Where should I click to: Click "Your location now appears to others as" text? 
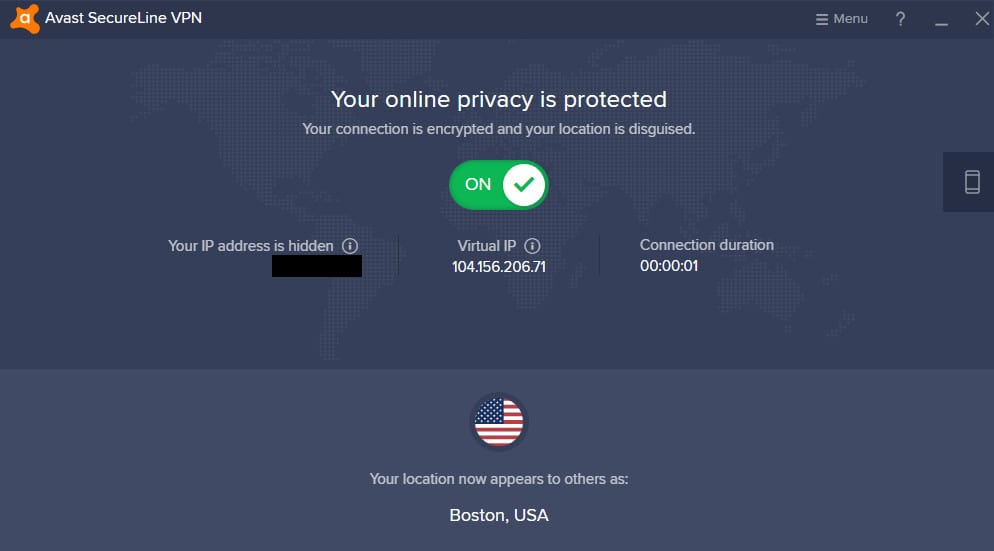click(x=499, y=479)
